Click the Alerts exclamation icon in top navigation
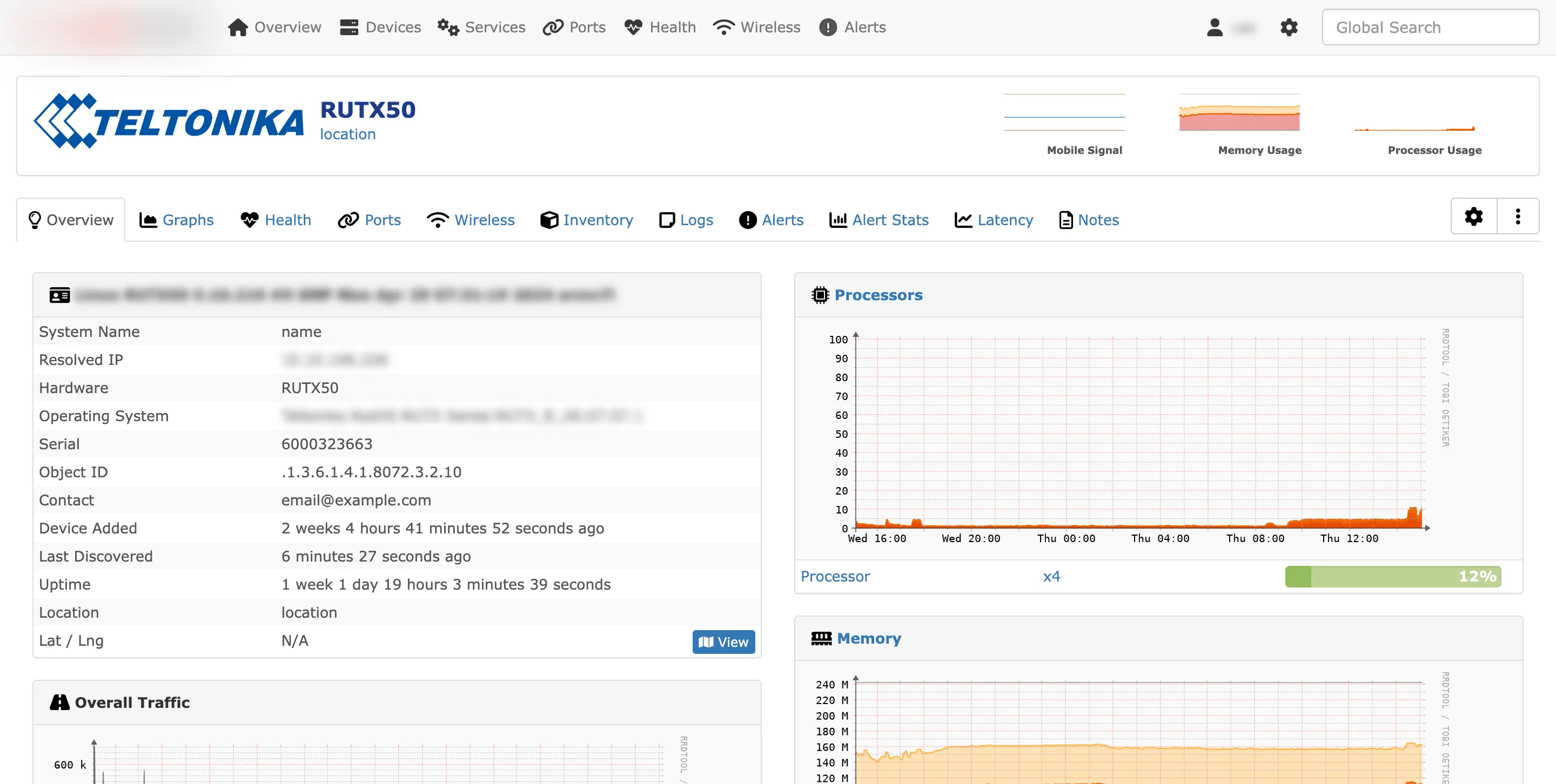Image resolution: width=1556 pixels, height=784 pixels. [x=828, y=27]
